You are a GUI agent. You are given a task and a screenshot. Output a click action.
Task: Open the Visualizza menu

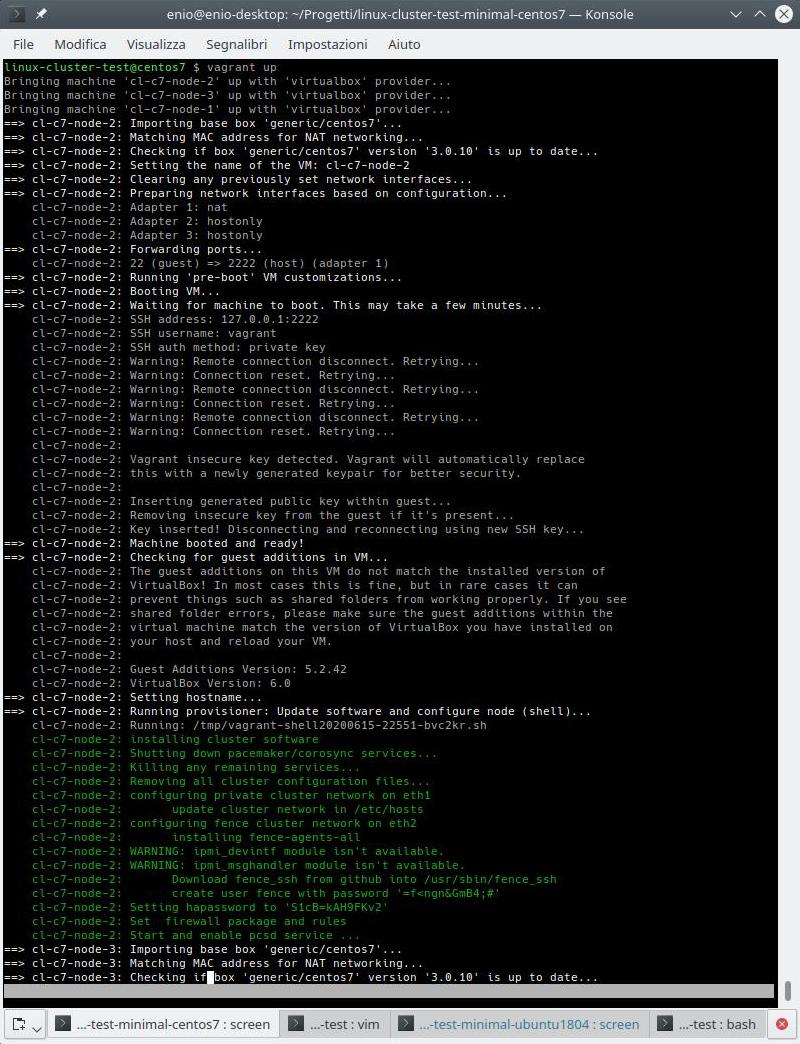(156, 44)
